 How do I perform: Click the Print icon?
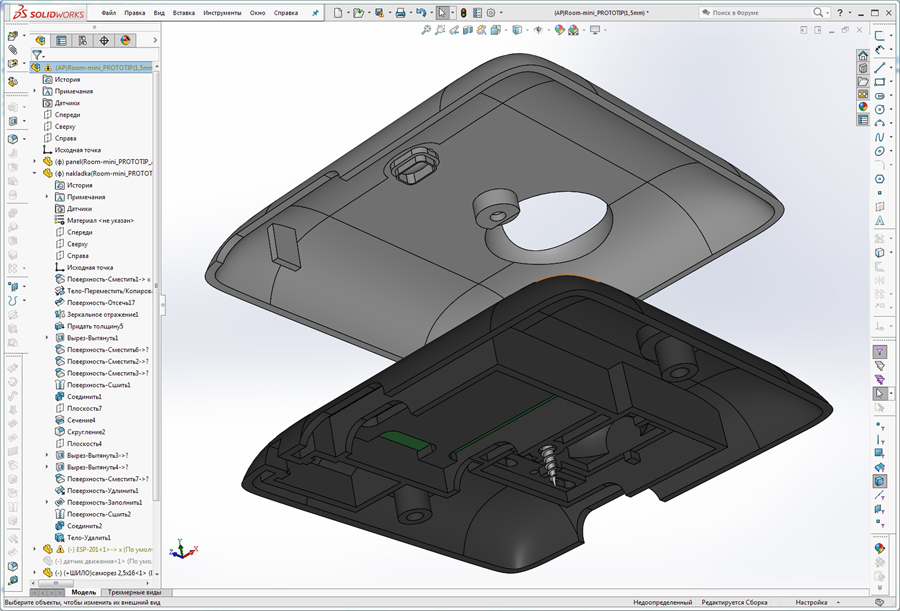click(x=400, y=12)
